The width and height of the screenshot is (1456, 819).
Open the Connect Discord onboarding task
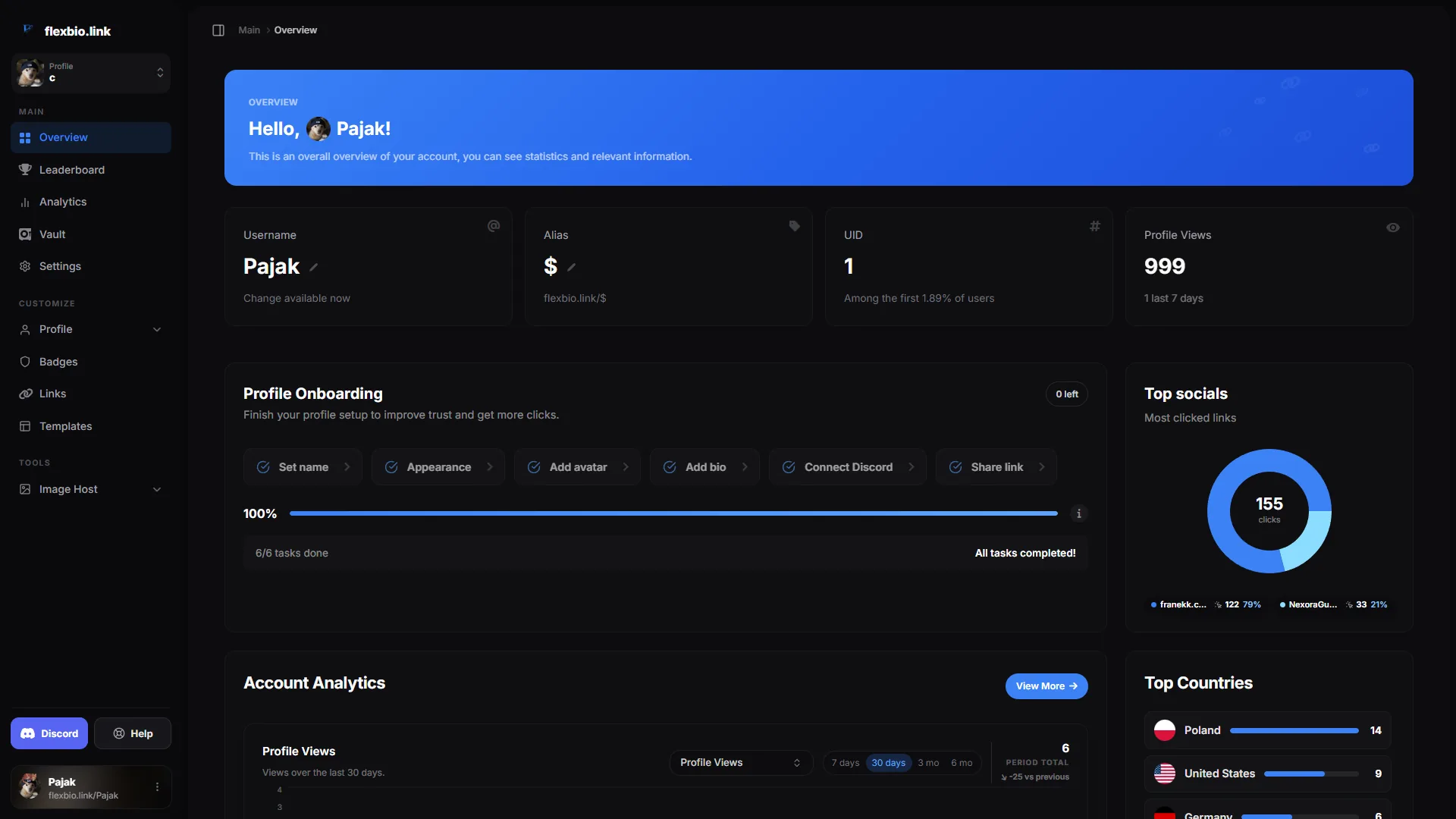[848, 467]
